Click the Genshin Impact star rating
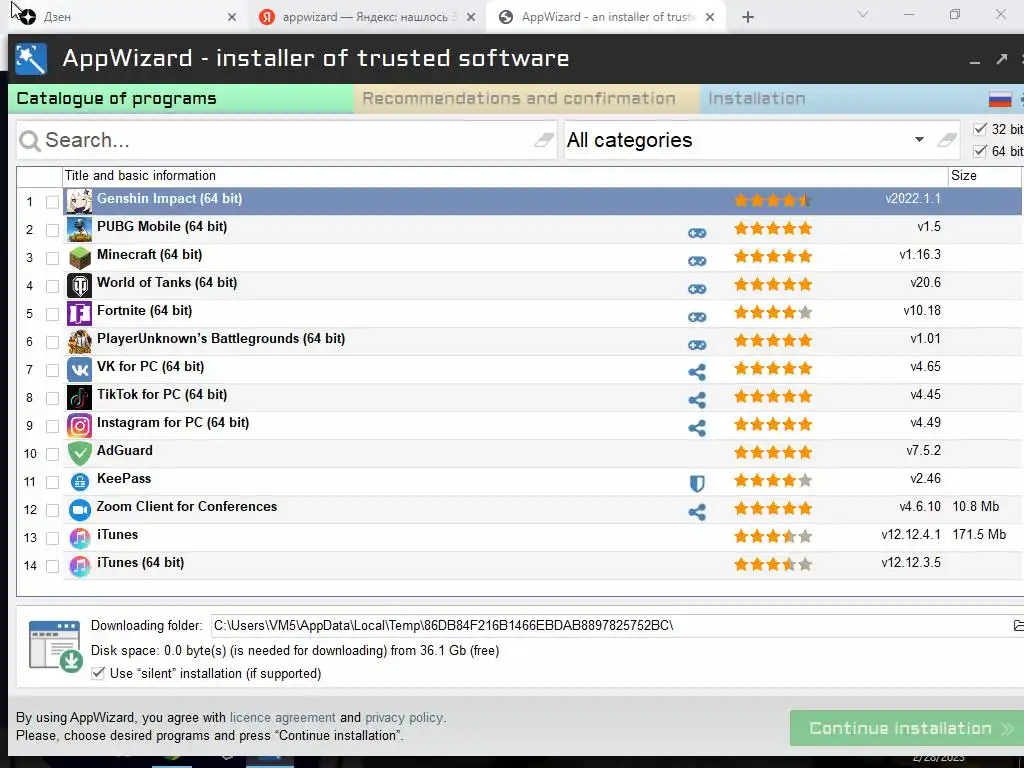 coord(773,200)
